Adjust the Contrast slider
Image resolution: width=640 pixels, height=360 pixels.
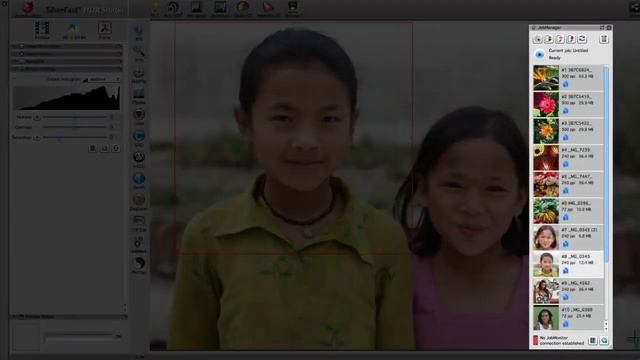(75, 127)
